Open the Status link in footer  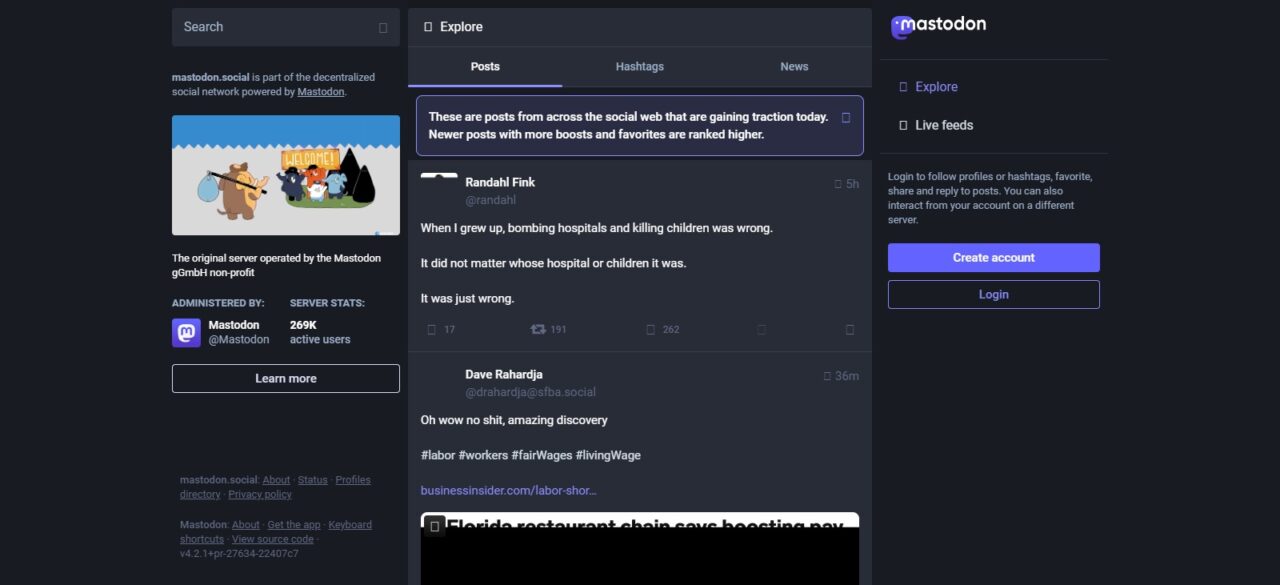click(313, 480)
